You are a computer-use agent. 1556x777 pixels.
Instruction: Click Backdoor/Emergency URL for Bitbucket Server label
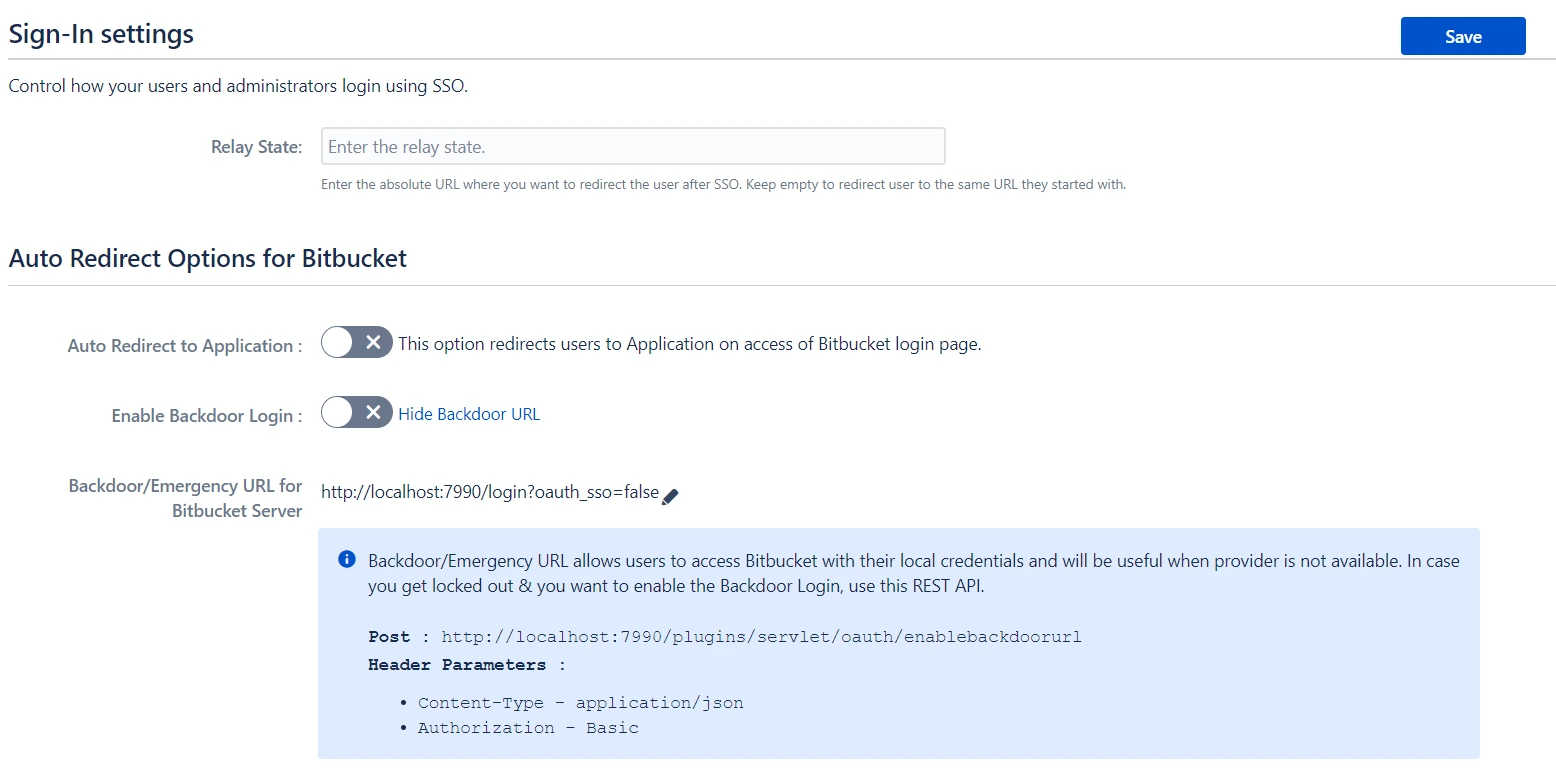tap(185, 498)
